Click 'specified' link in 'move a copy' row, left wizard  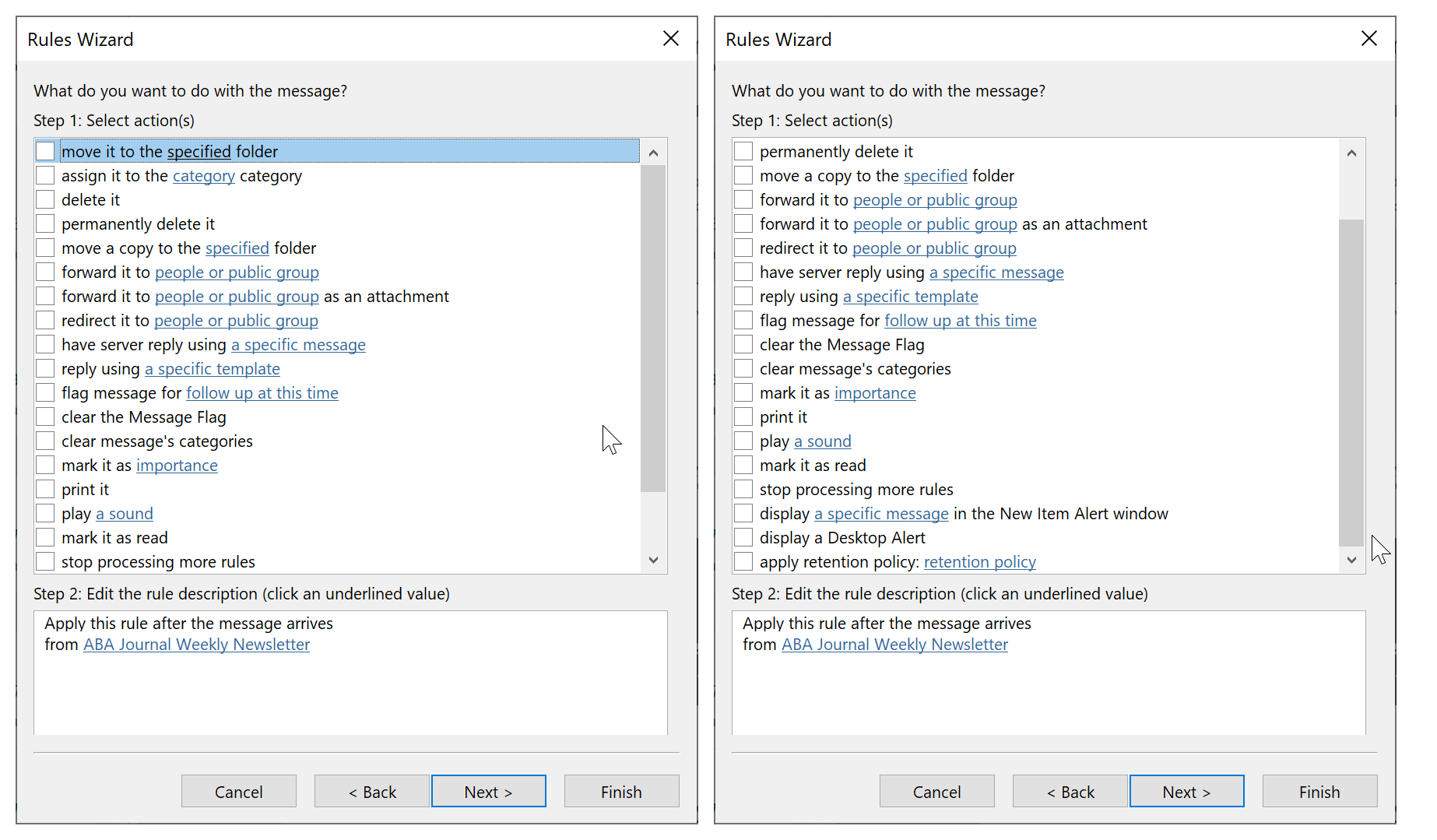click(x=237, y=248)
